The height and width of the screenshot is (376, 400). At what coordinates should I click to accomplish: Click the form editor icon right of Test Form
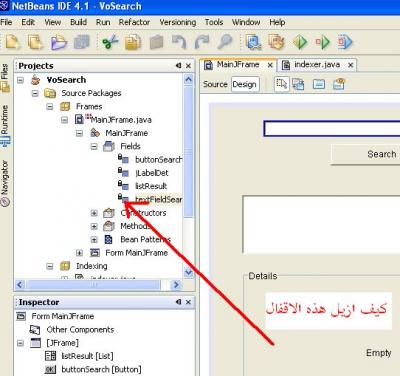point(339,84)
